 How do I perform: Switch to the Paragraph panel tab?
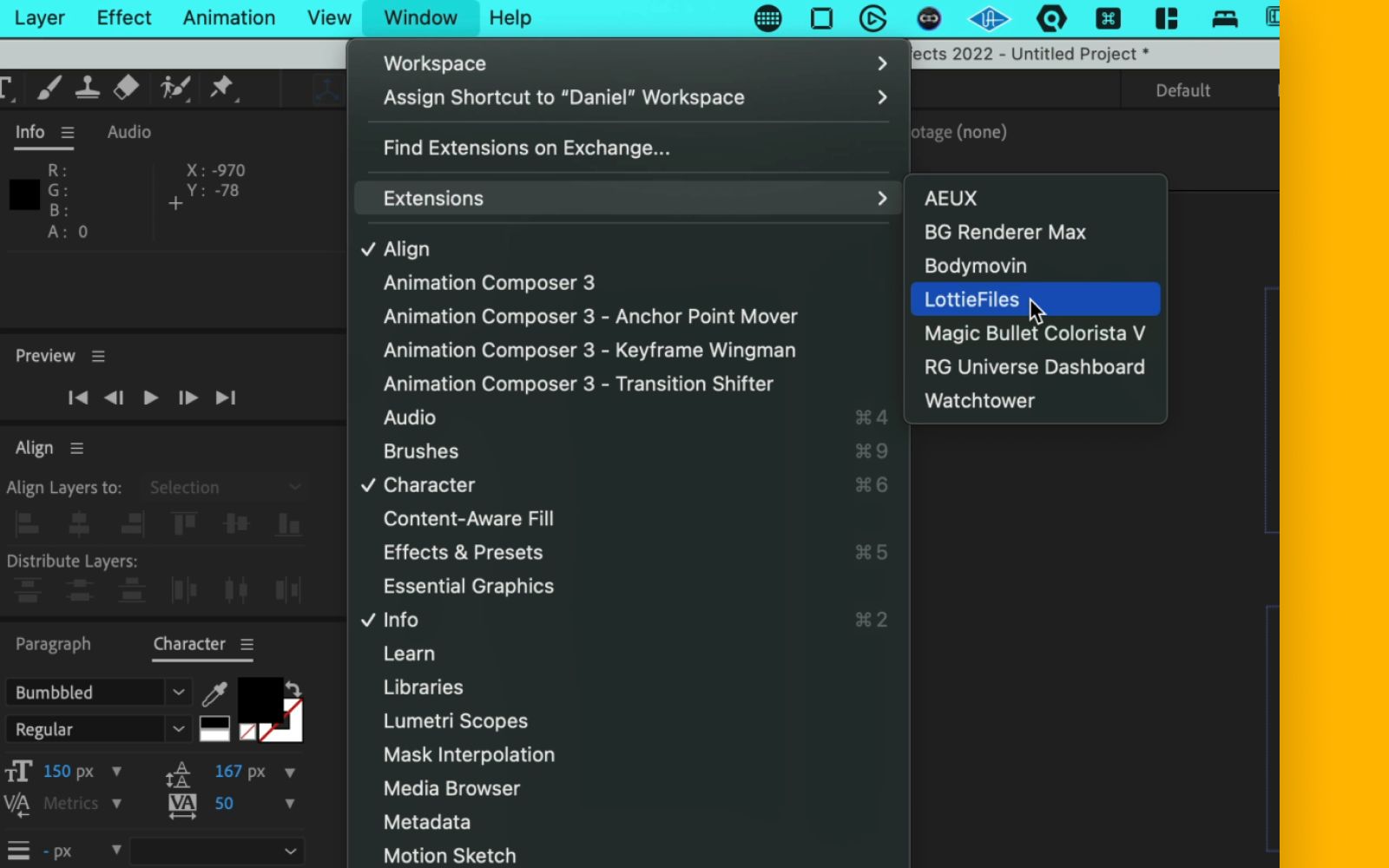point(53,644)
